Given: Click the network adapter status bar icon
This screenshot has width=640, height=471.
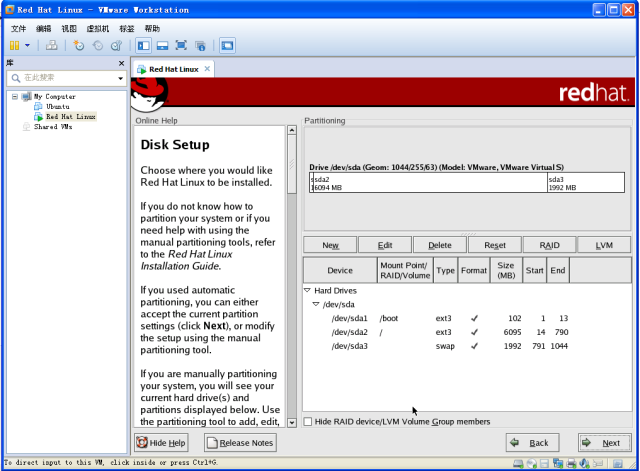Looking at the screenshot, I should (x=558, y=463).
